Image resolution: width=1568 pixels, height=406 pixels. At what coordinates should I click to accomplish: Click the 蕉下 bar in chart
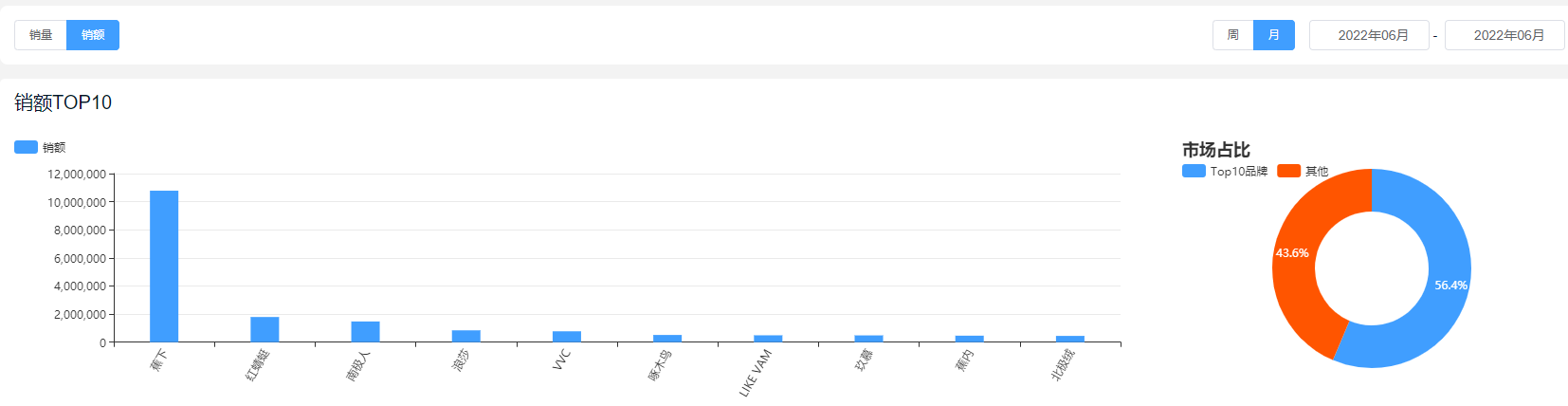coord(164,266)
